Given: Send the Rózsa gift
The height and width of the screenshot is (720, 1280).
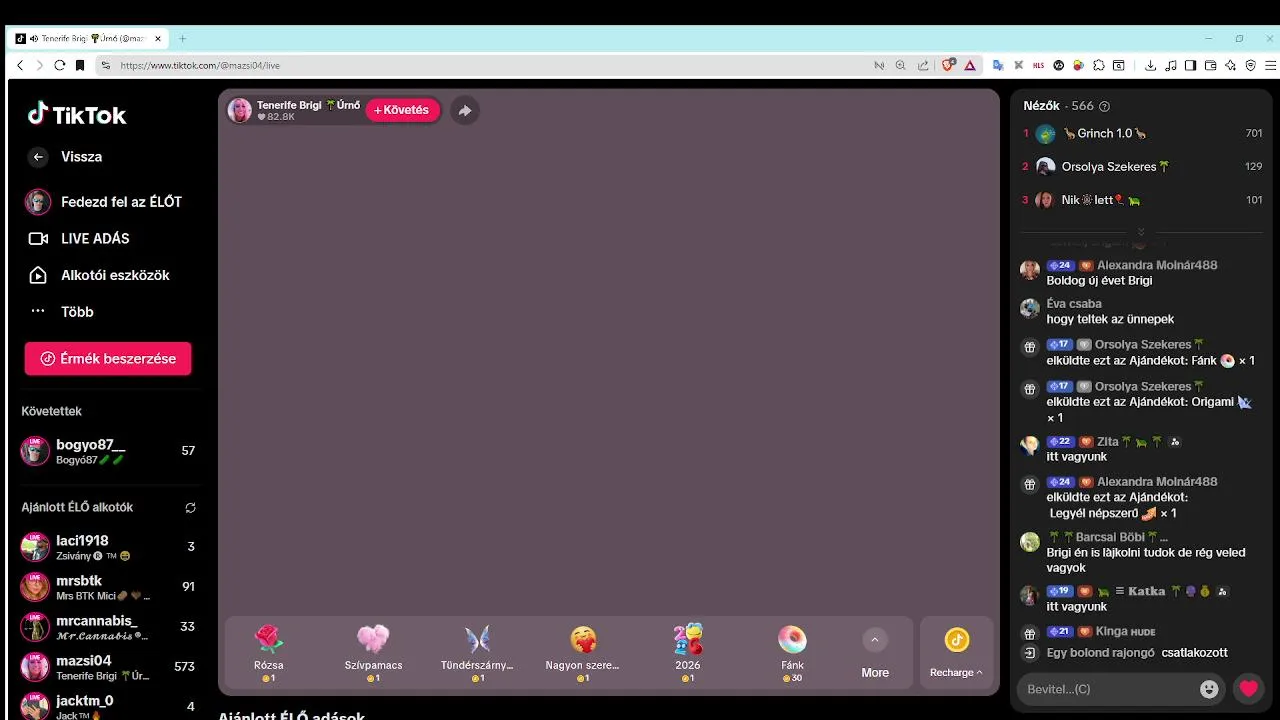Looking at the screenshot, I should (x=269, y=654).
